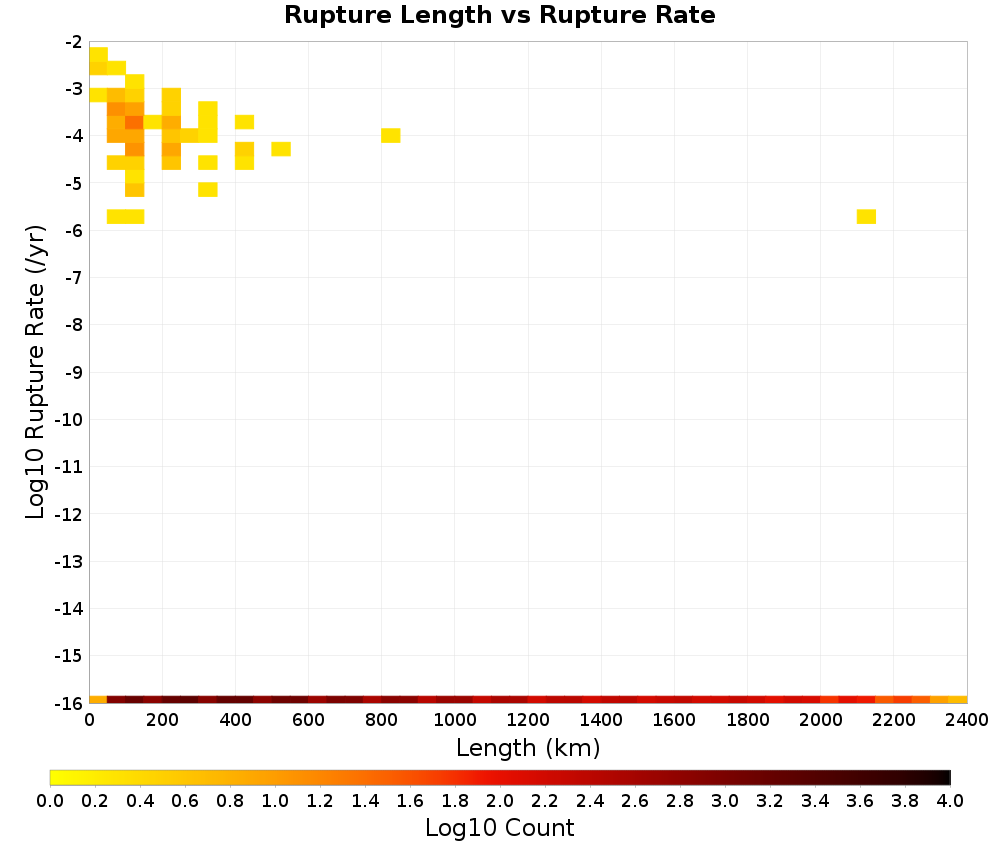Click y-axis tick label '-16'
Image resolution: width=1000 pixels, height=850 pixels.
[x=69, y=703]
